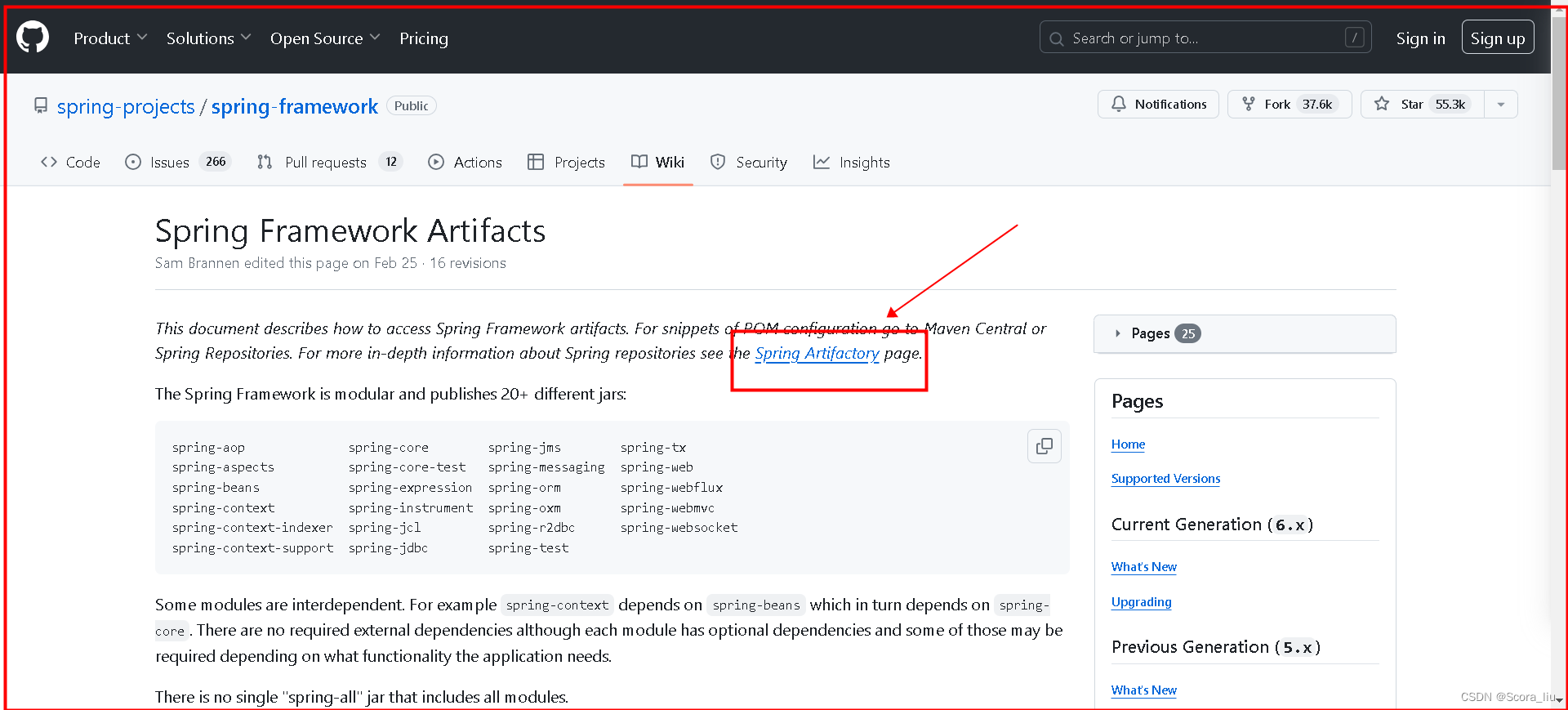
Task: Click the Sign up button
Action: coord(1498,38)
